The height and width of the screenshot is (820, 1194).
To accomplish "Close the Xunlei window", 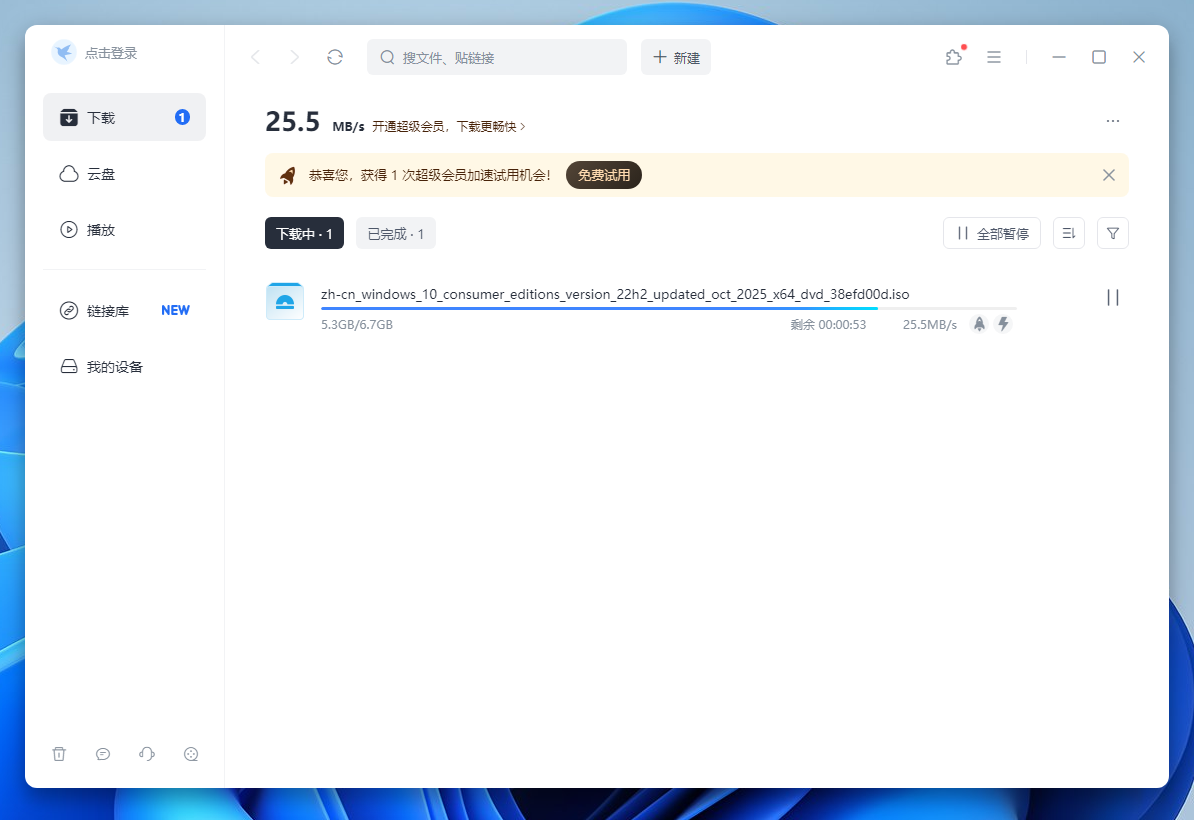I will [1138, 57].
